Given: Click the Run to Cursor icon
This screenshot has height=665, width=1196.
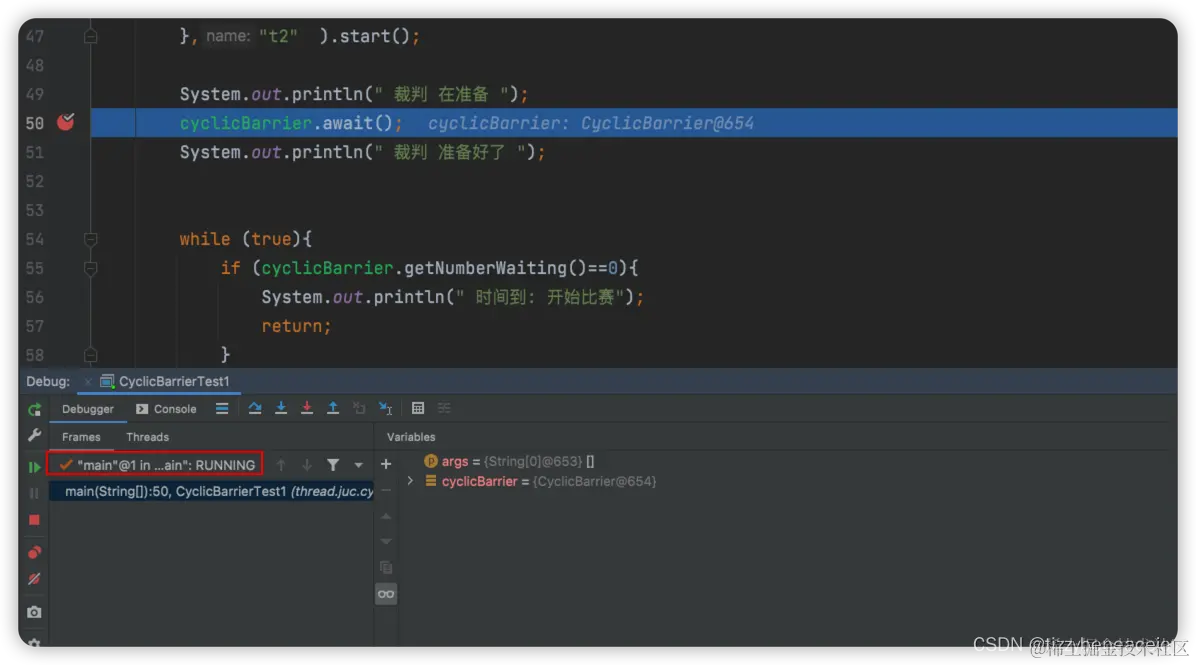Looking at the screenshot, I should click(x=385, y=409).
